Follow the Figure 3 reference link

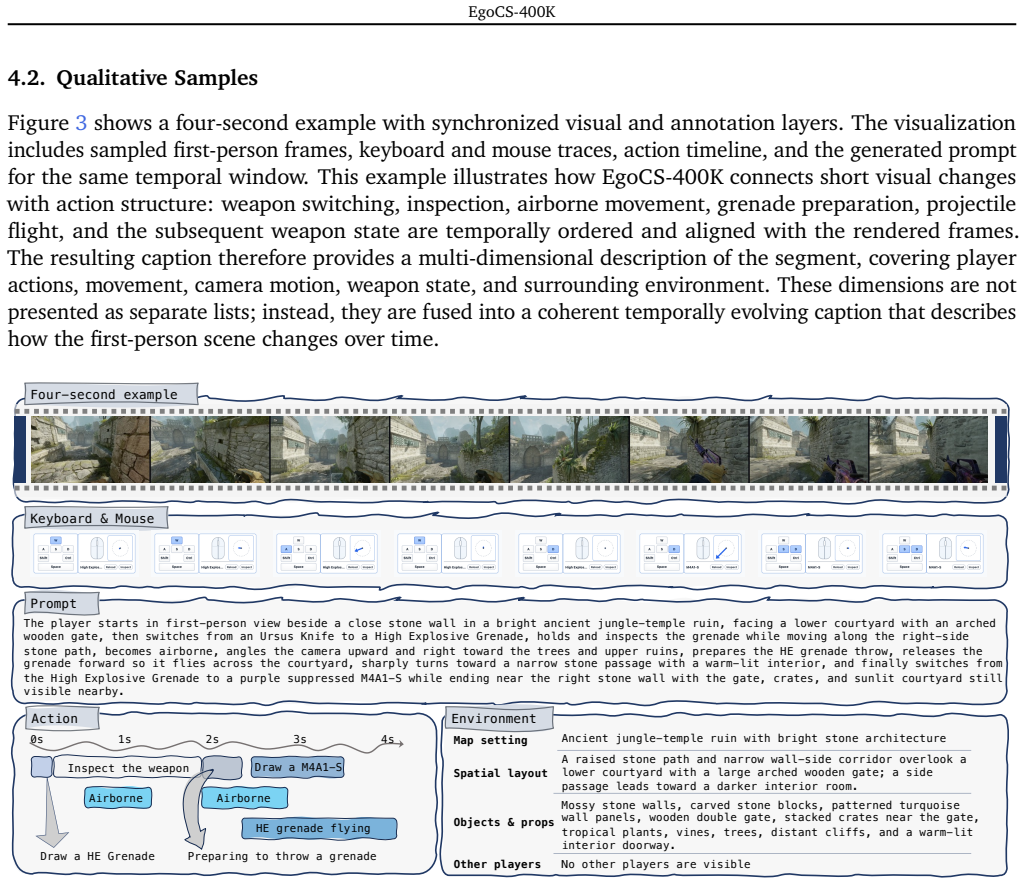(x=81, y=123)
